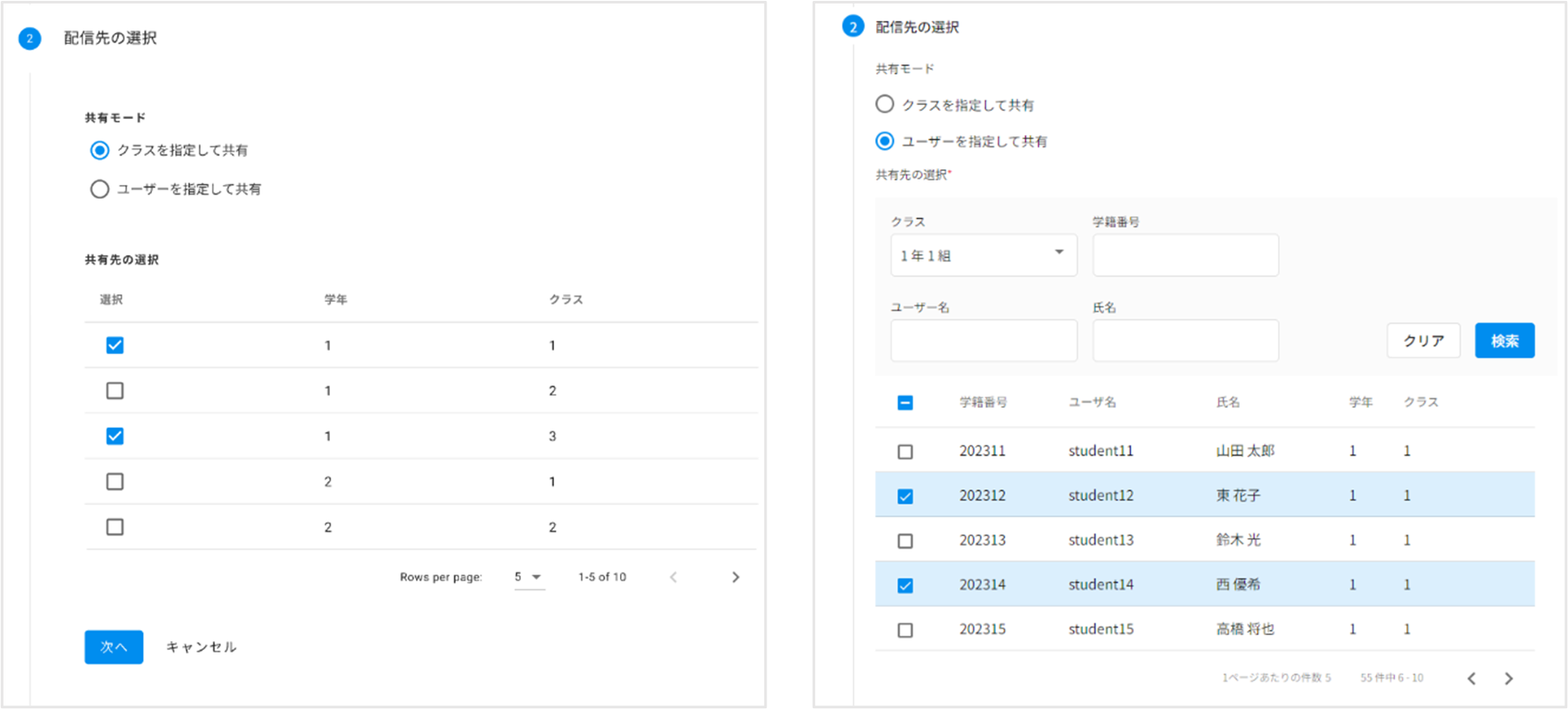Screen dimensions: 1568x709
Task: Click the name 鈴木 光
Action: (1238, 540)
